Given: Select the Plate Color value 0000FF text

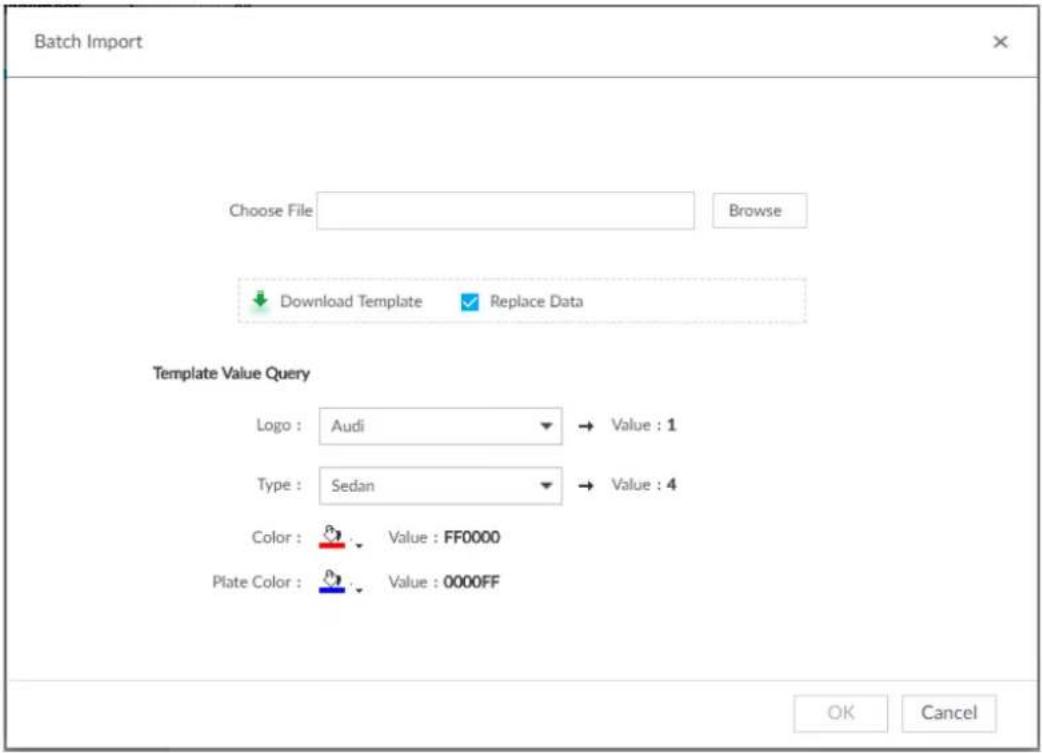Looking at the screenshot, I should pyautogui.click(x=471, y=582).
